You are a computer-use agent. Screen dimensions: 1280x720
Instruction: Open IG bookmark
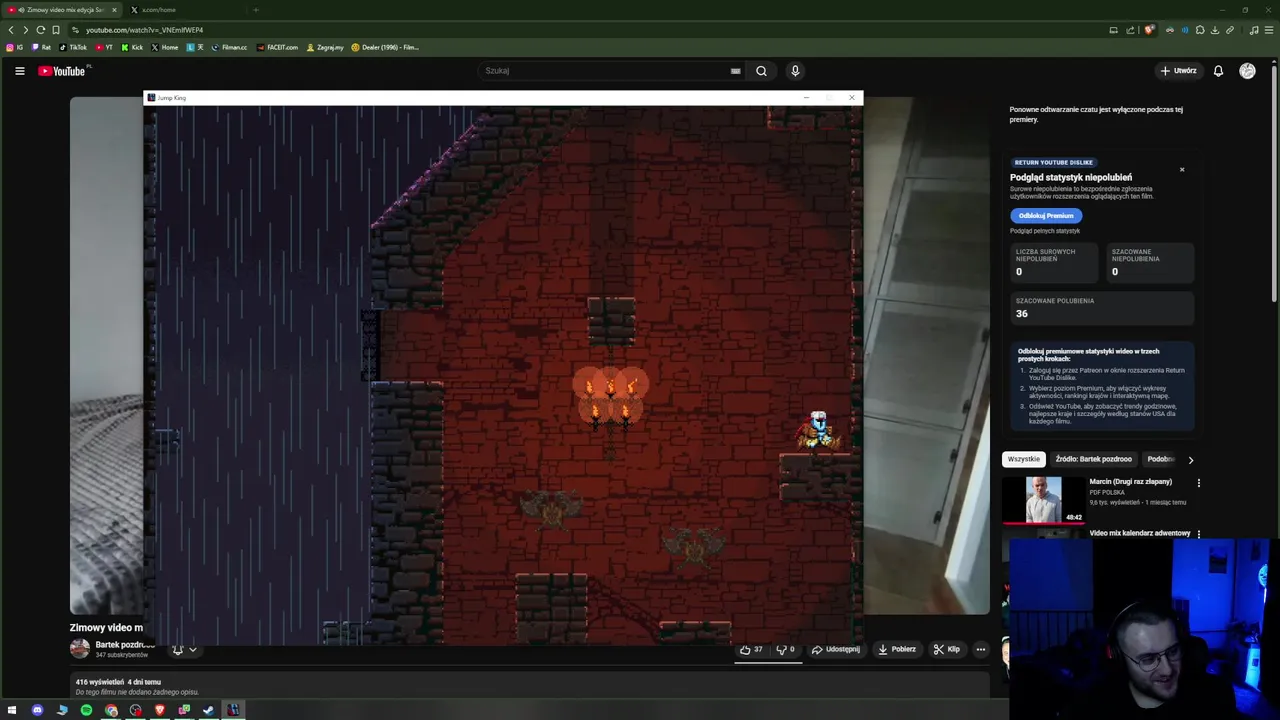tap(15, 47)
